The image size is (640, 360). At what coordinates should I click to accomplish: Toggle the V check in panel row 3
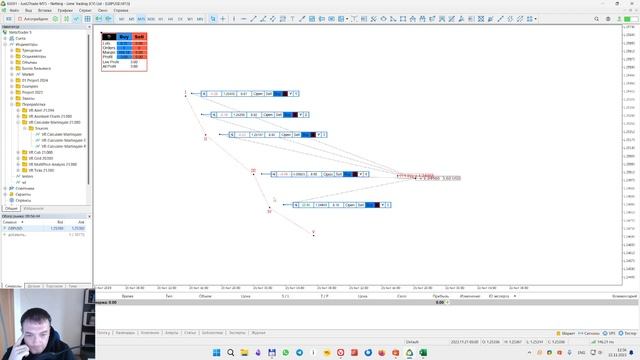tap(319, 135)
